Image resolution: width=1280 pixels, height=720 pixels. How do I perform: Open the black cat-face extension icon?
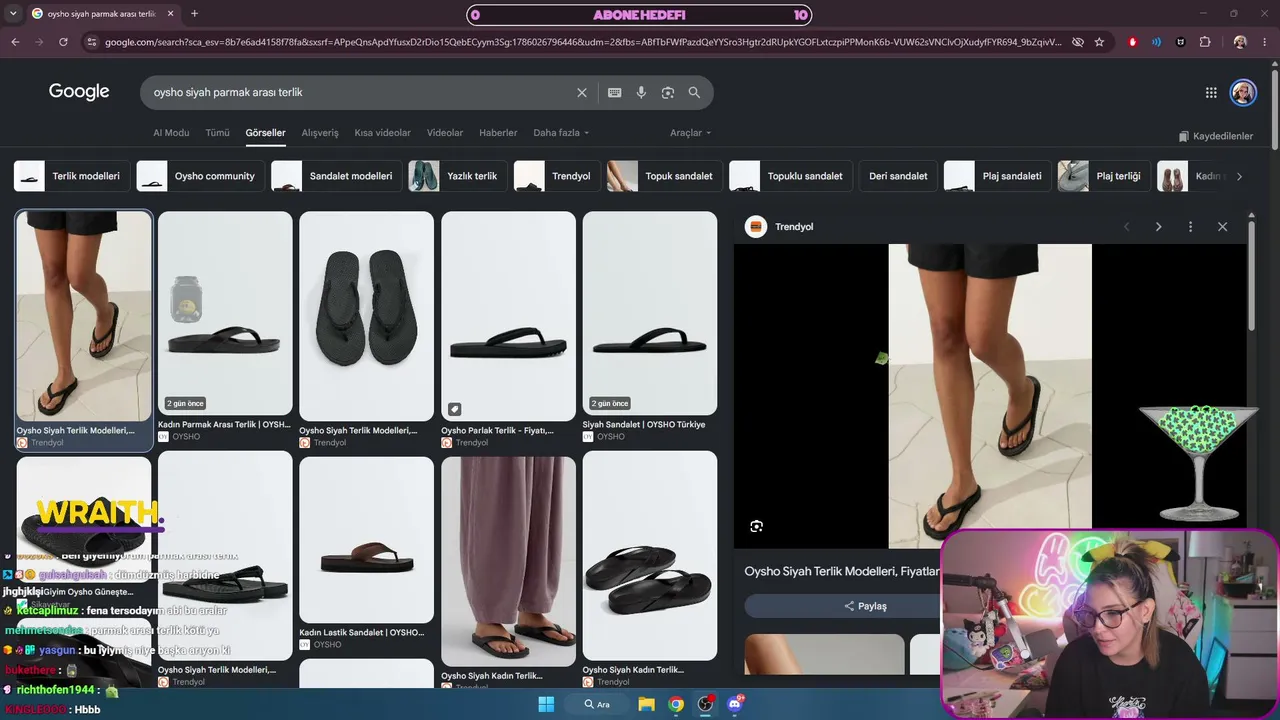pos(1181,42)
